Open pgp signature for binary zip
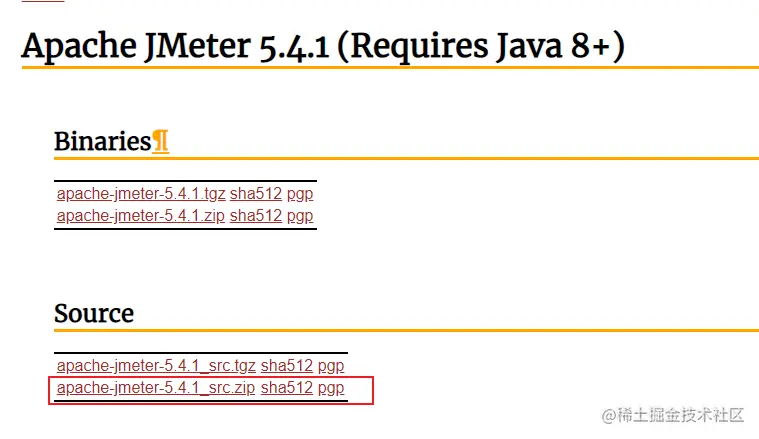The height and width of the screenshot is (439, 759). (300, 217)
